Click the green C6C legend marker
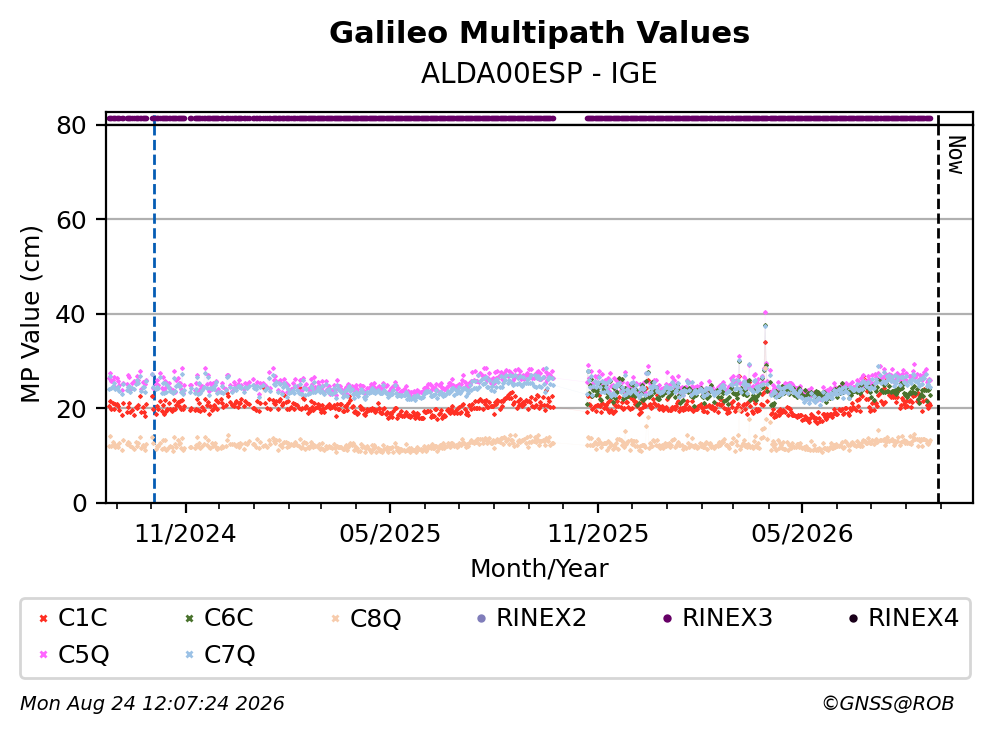The width and height of the screenshot is (993, 734). (189, 618)
